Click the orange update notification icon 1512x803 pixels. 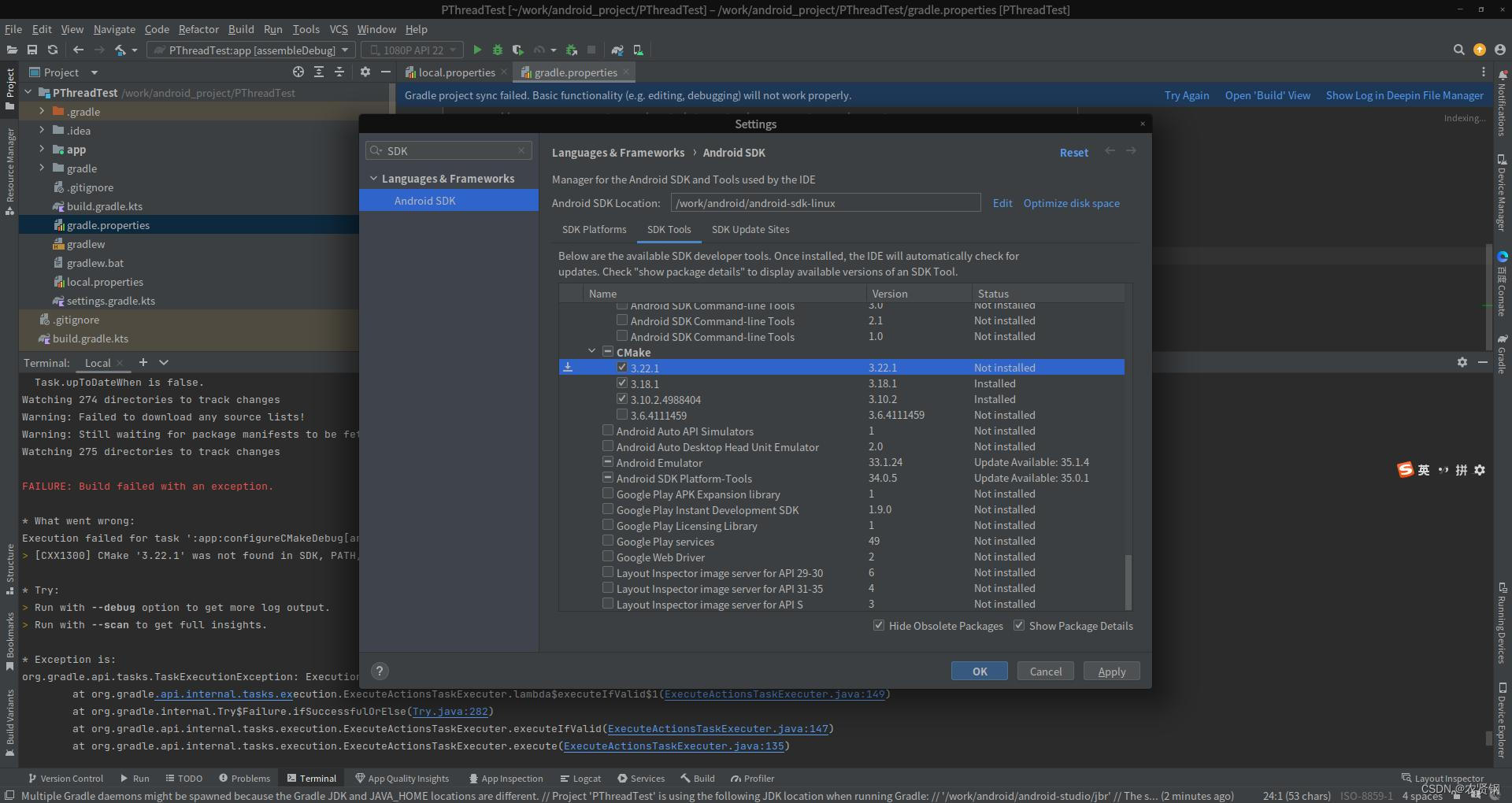pyautogui.click(x=1480, y=50)
